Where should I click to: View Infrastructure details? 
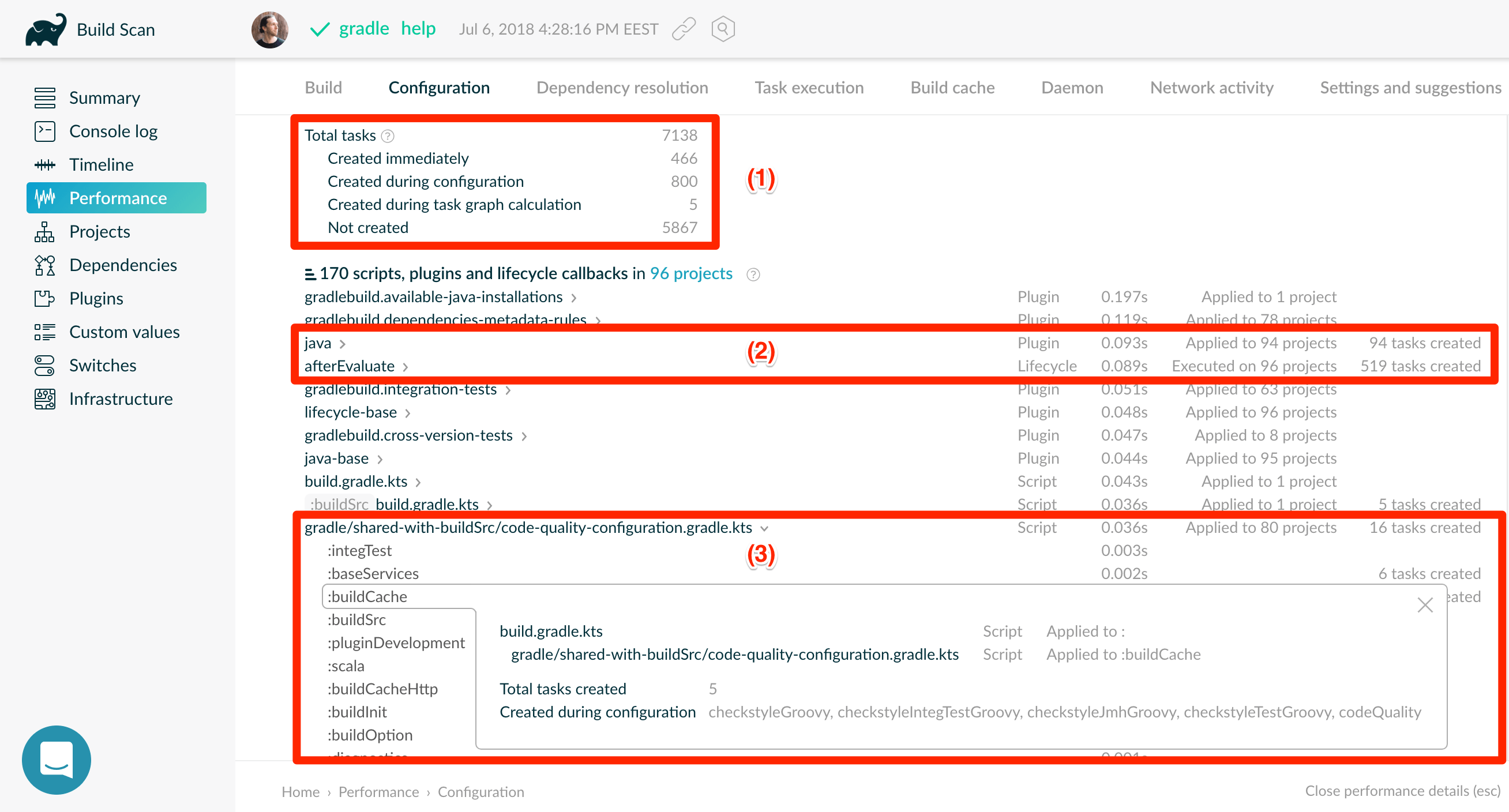click(121, 399)
